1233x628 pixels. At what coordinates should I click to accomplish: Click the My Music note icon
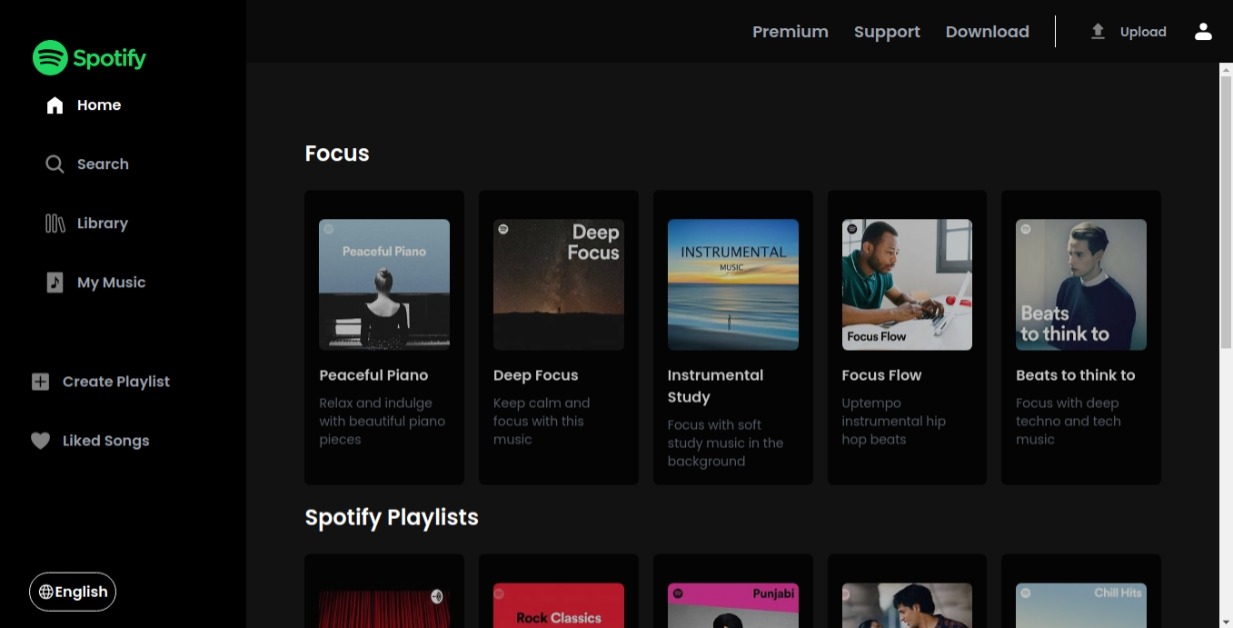tap(55, 281)
